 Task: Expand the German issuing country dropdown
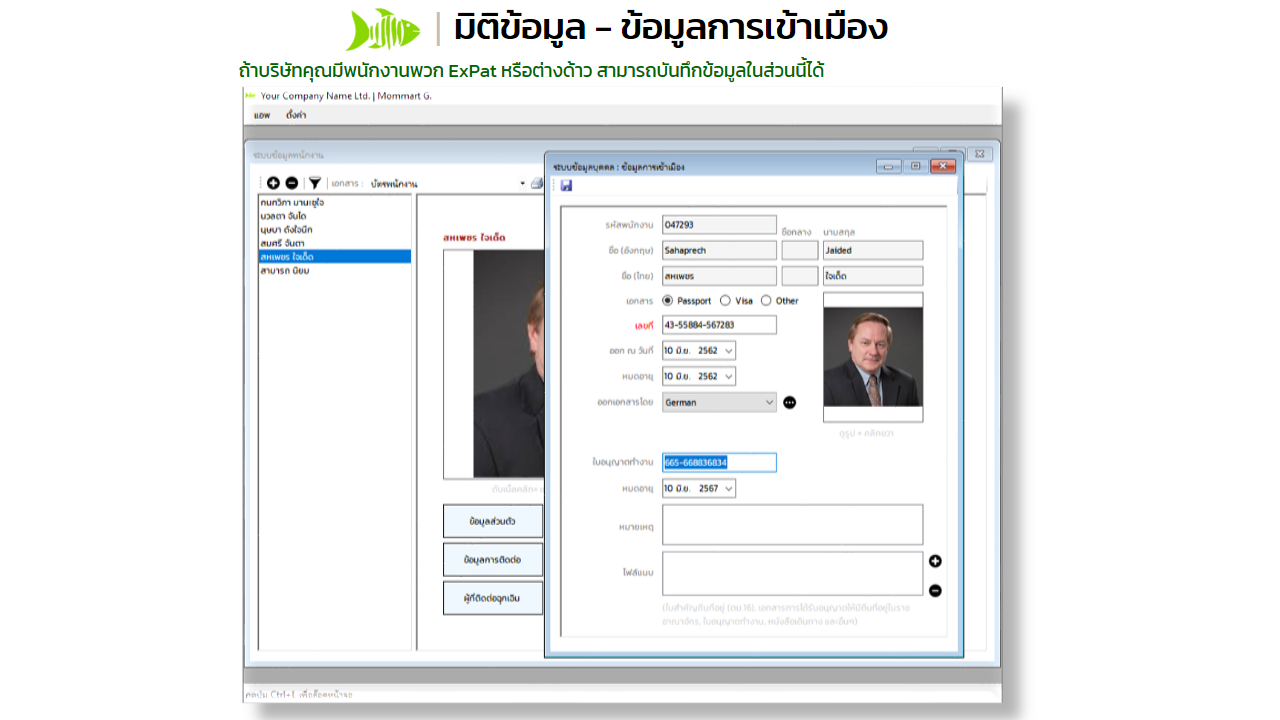point(769,402)
